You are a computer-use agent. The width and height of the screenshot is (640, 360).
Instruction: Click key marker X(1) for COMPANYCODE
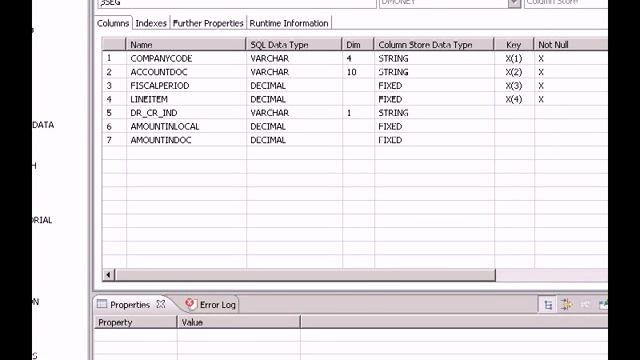(x=513, y=58)
